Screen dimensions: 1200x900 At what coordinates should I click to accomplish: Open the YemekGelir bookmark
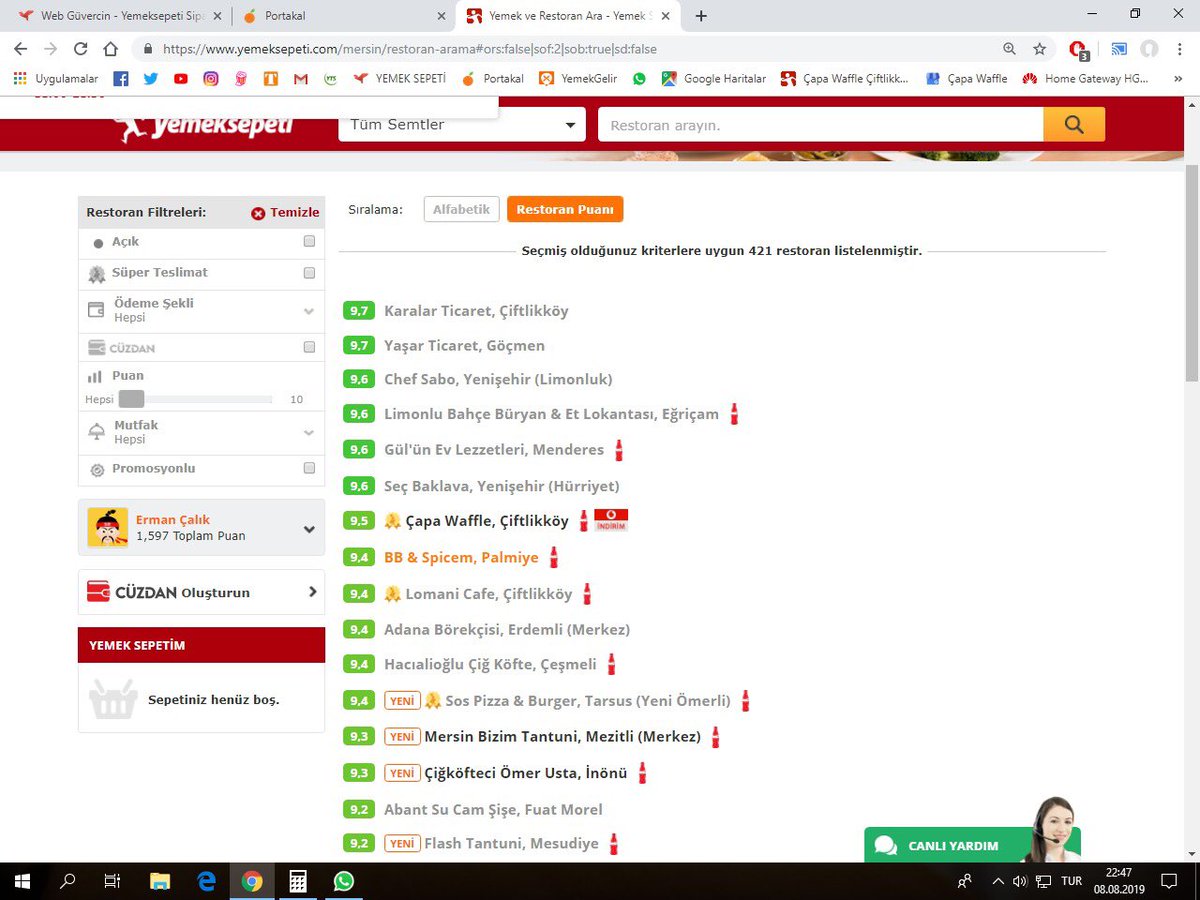(x=578, y=78)
